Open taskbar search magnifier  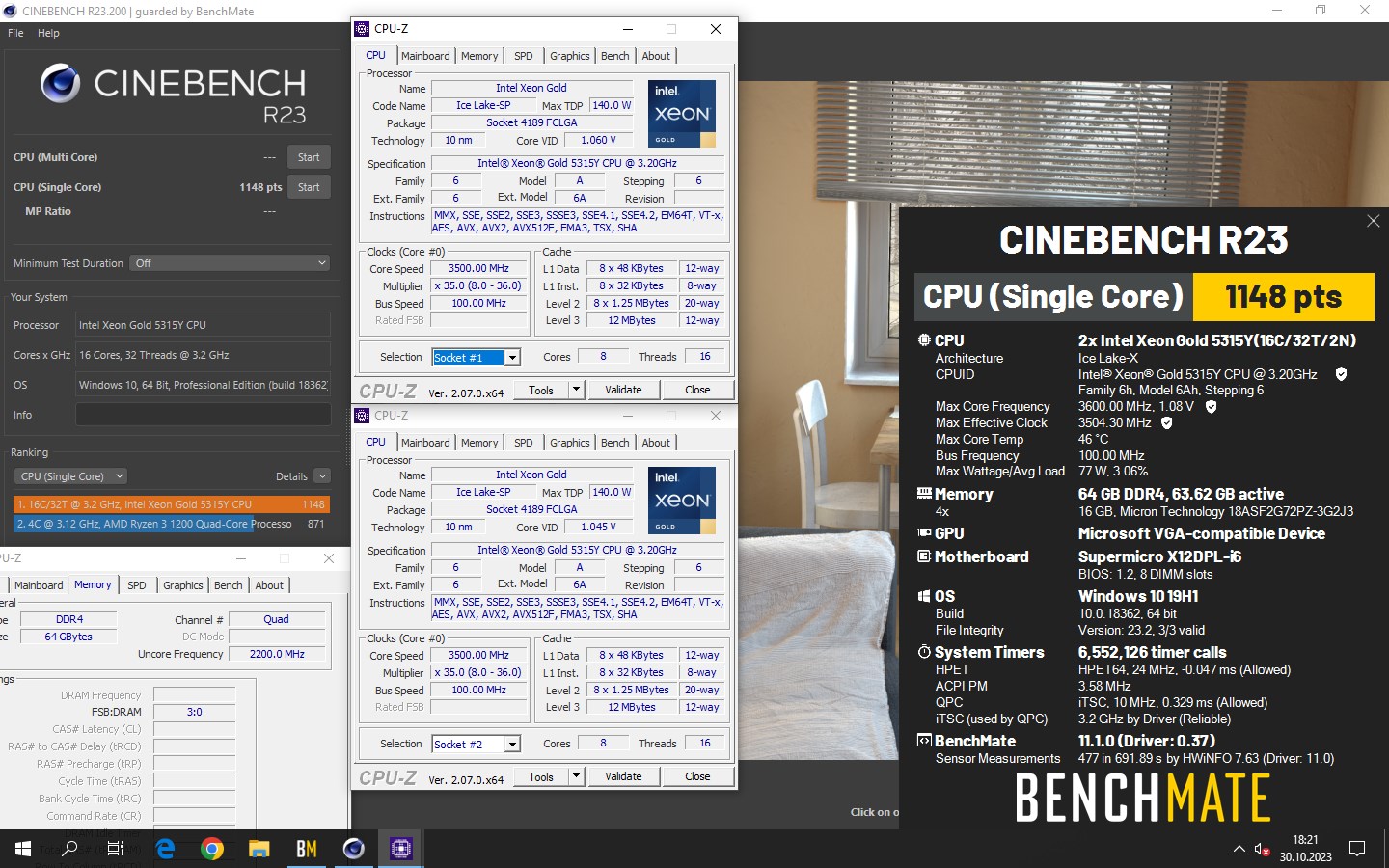click(x=69, y=849)
